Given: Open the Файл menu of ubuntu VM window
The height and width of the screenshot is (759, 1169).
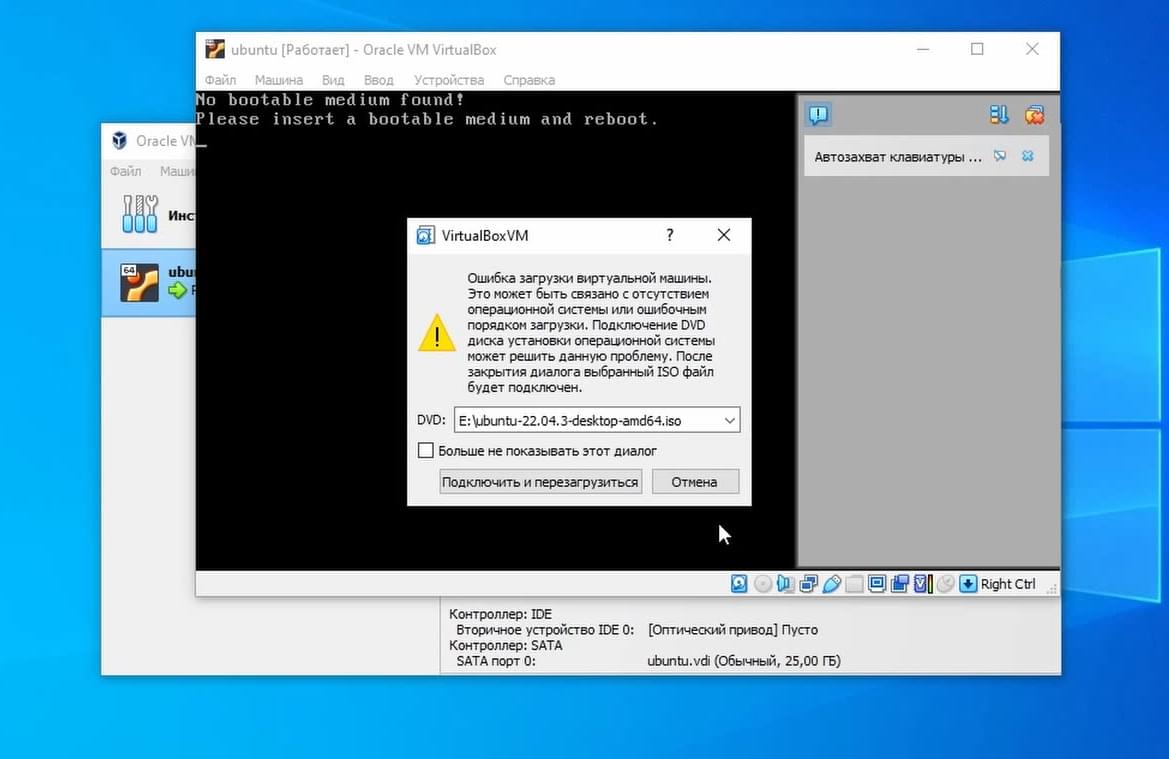Looking at the screenshot, I should click(x=221, y=80).
